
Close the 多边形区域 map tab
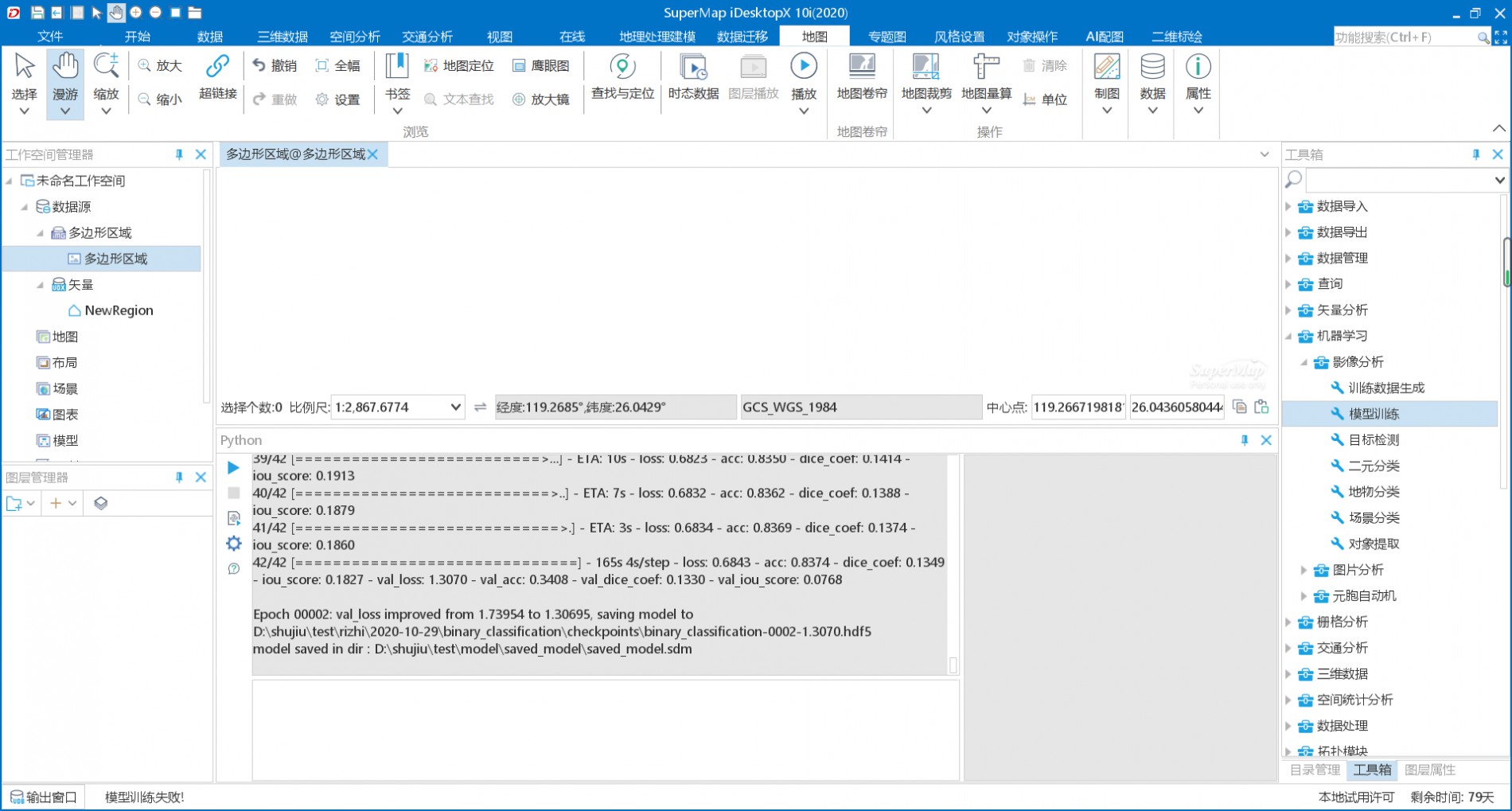[373, 154]
